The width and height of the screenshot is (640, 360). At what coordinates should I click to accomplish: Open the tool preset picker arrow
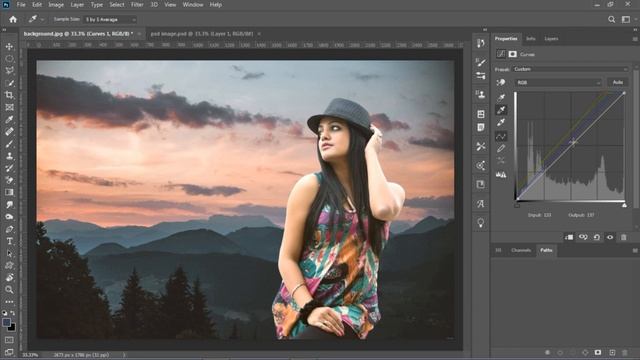click(42, 19)
